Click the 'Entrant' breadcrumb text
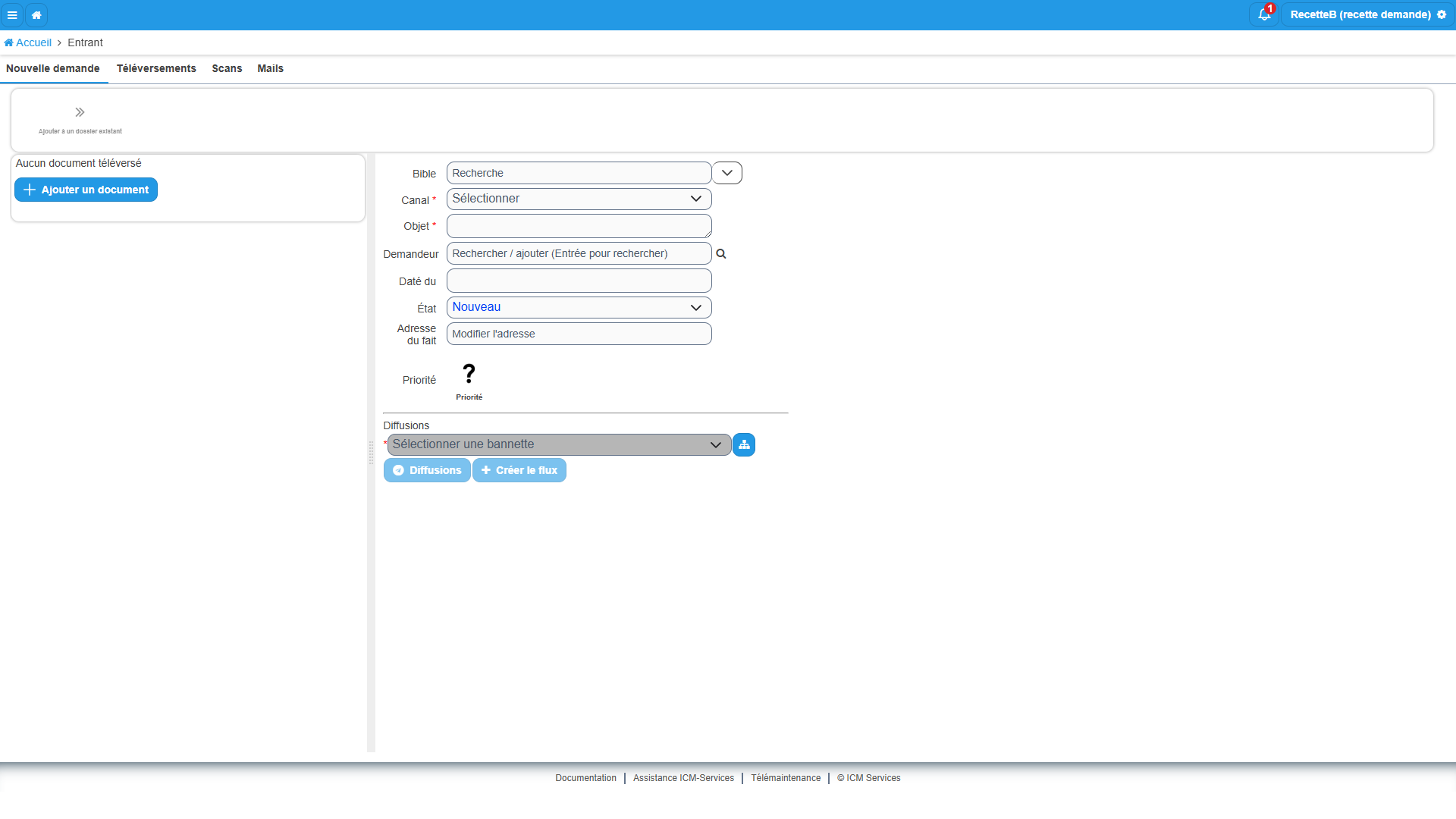Viewport: 1456px width, 819px height. click(x=85, y=42)
